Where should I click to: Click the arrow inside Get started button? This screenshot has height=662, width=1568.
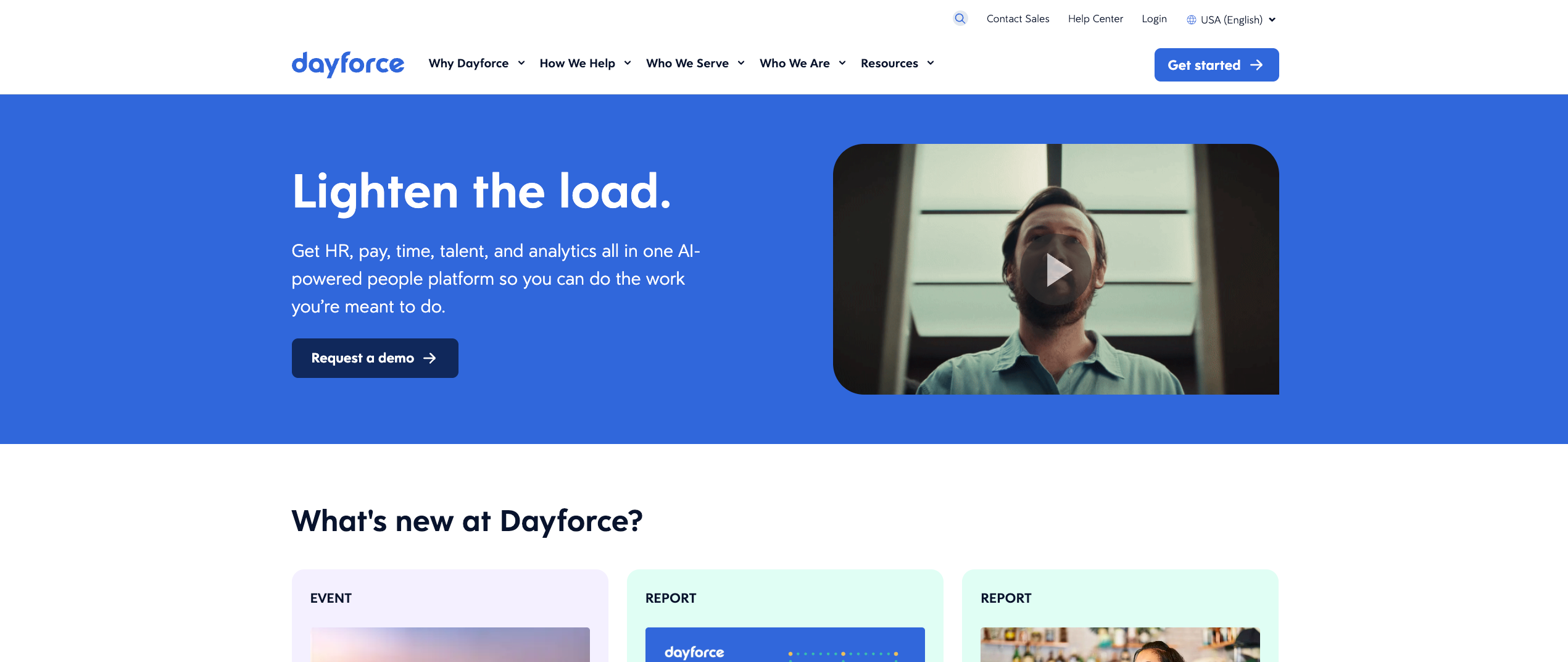click(1256, 65)
